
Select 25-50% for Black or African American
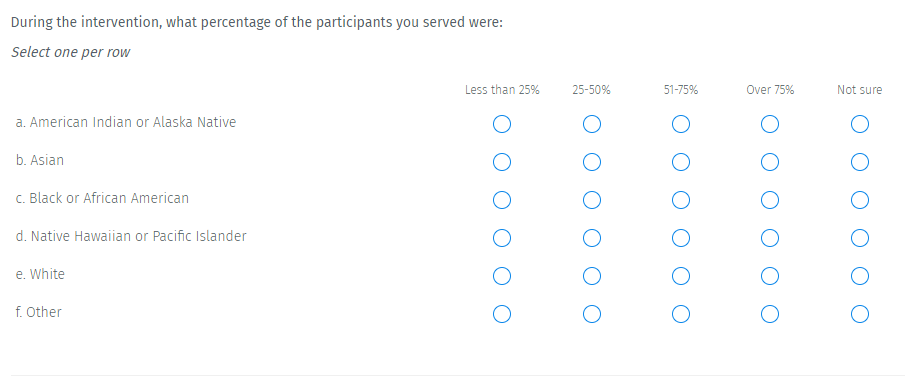(592, 200)
